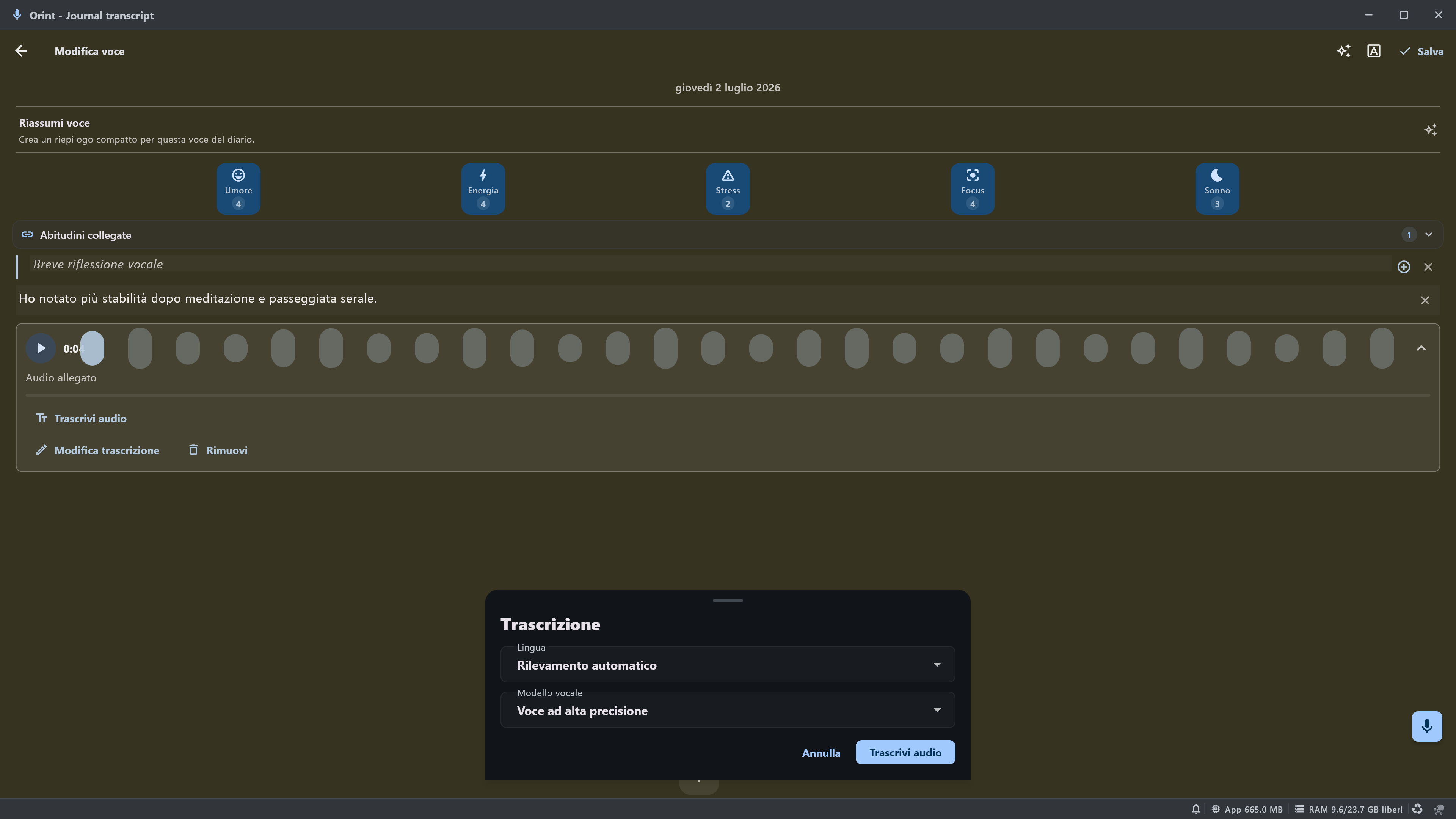Click Annulla in the Trascrizione dialog
Image resolution: width=1456 pixels, height=819 pixels.
click(x=821, y=753)
